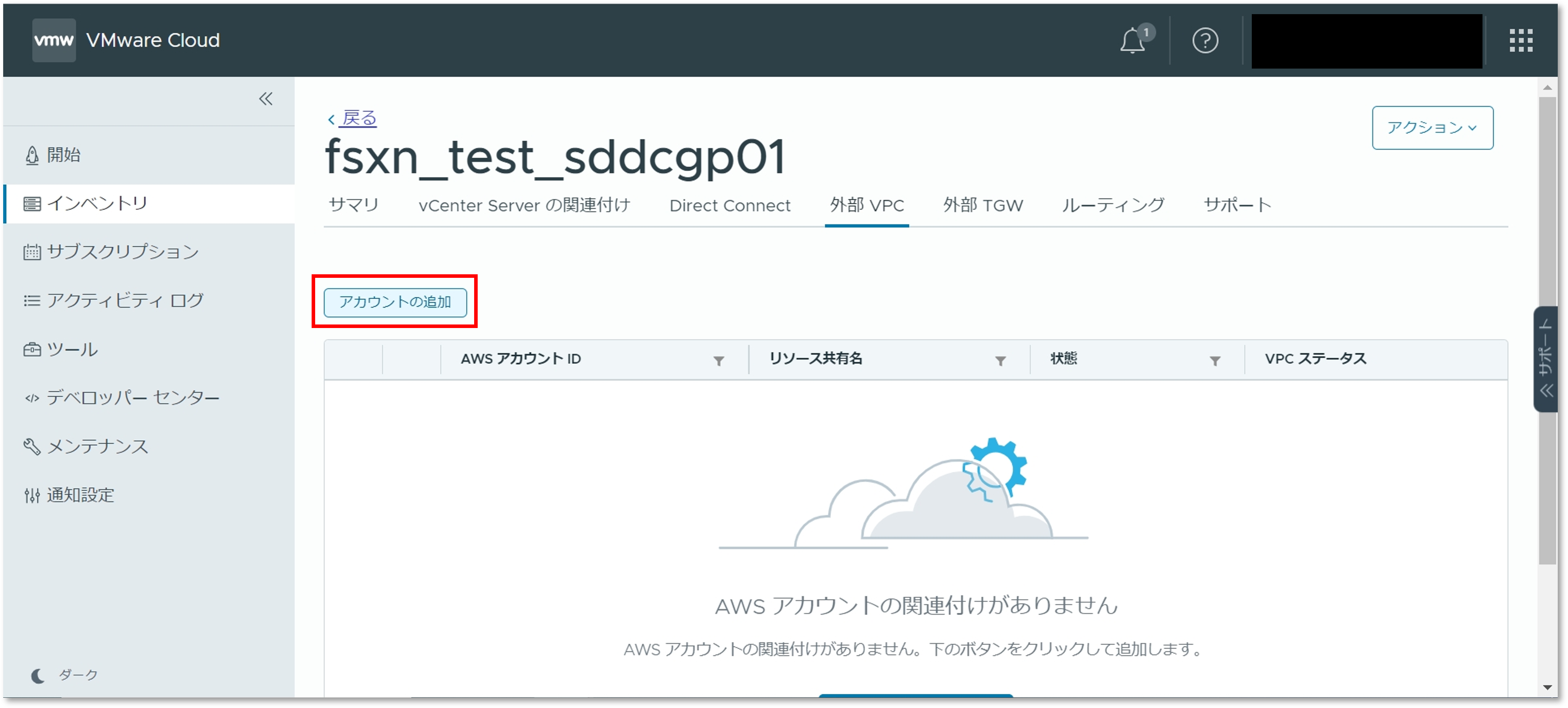Click the AWS アカウントの関連付けがありません message

(x=916, y=606)
